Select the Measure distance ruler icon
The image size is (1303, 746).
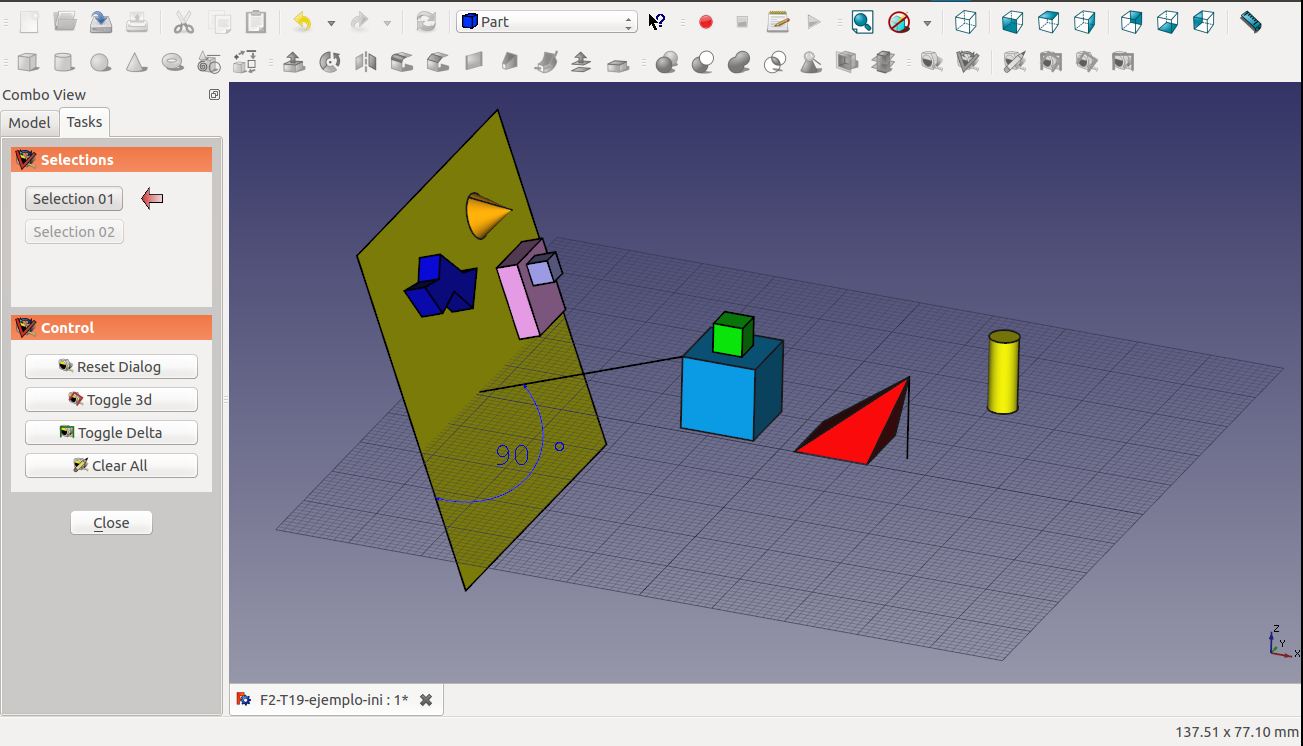tap(1250, 21)
